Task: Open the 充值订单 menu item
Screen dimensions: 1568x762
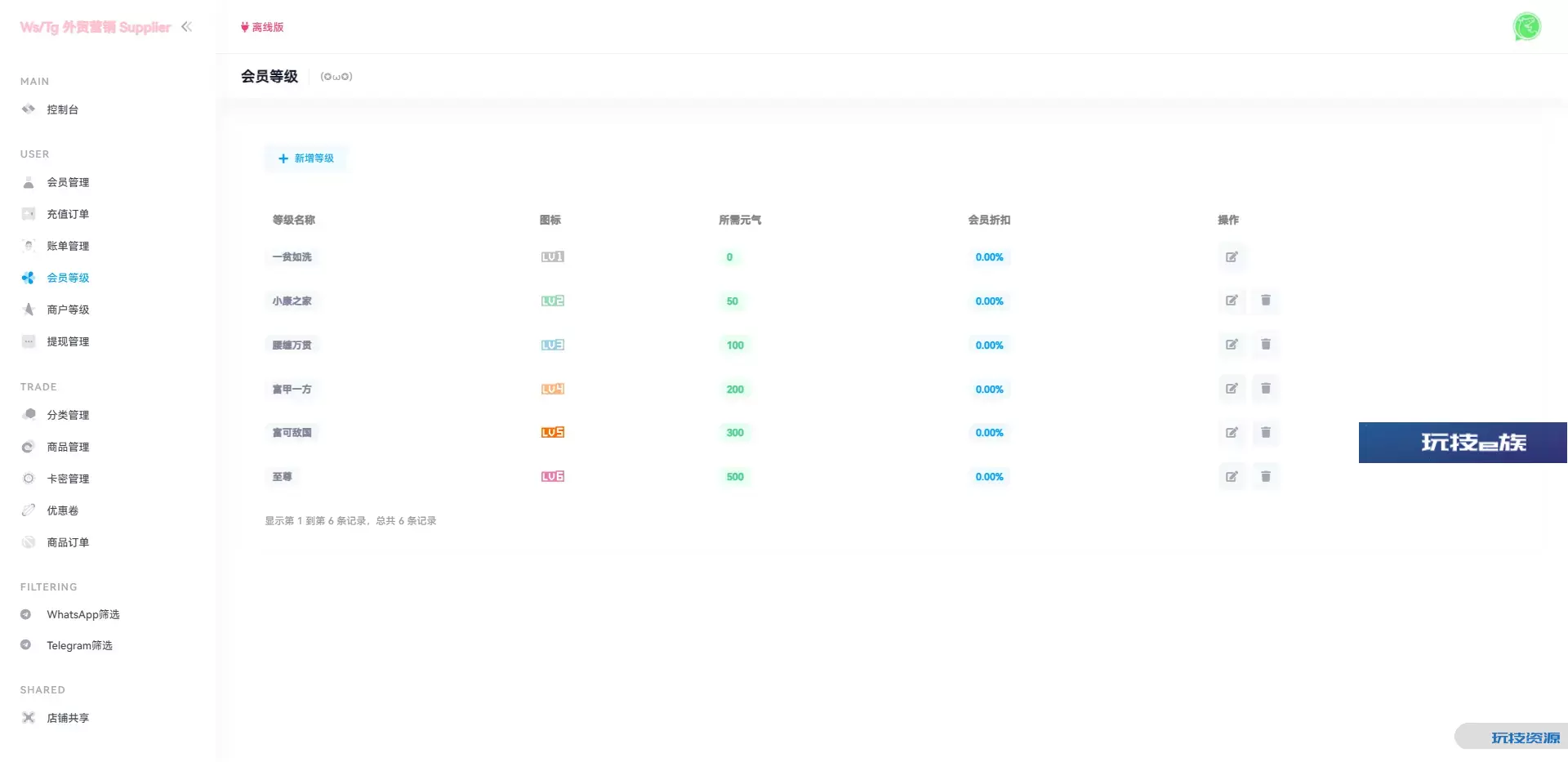Action: click(68, 214)
